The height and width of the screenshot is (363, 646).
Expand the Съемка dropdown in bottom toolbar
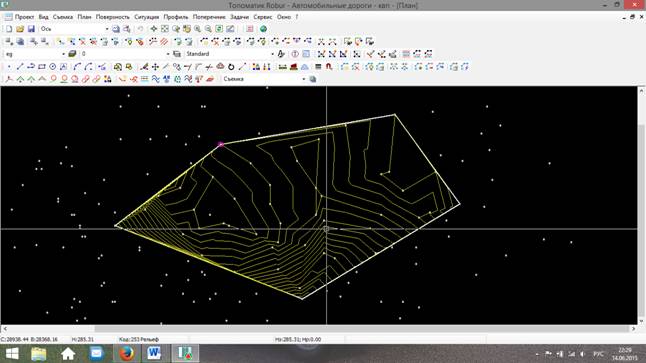click(304, 79)
